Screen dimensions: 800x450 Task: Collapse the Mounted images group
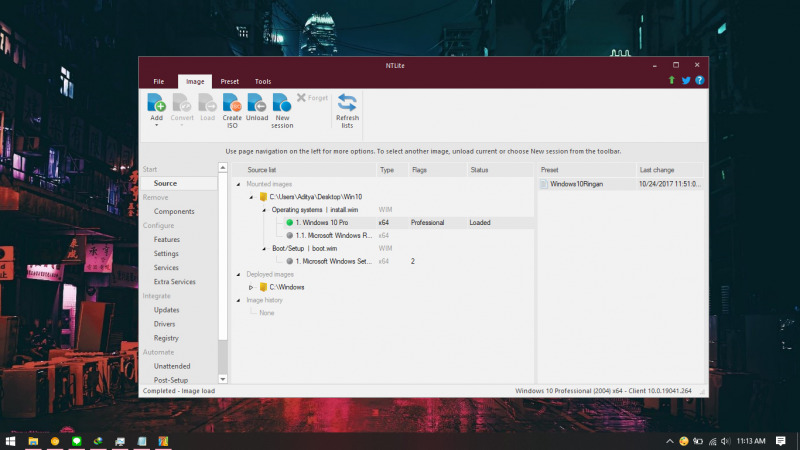238,184
